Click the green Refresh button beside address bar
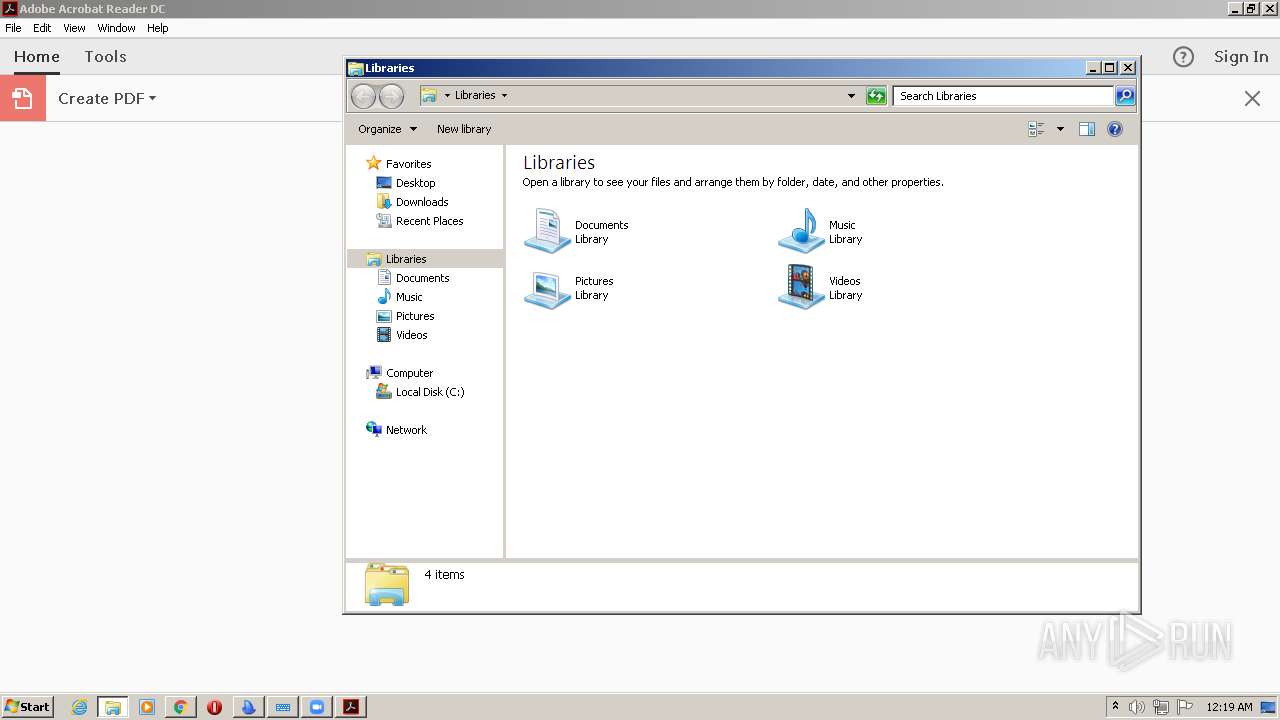 click(x=876, y=96)
